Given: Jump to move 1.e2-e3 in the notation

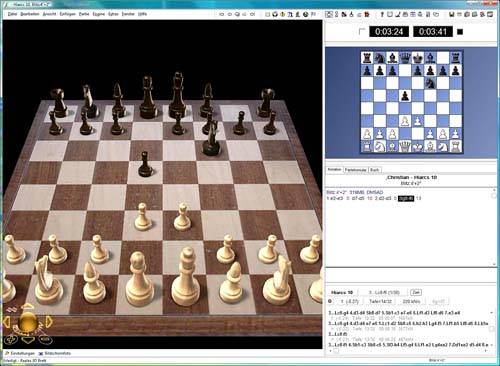Looking at the screenshot, I should tap(335, 198).
